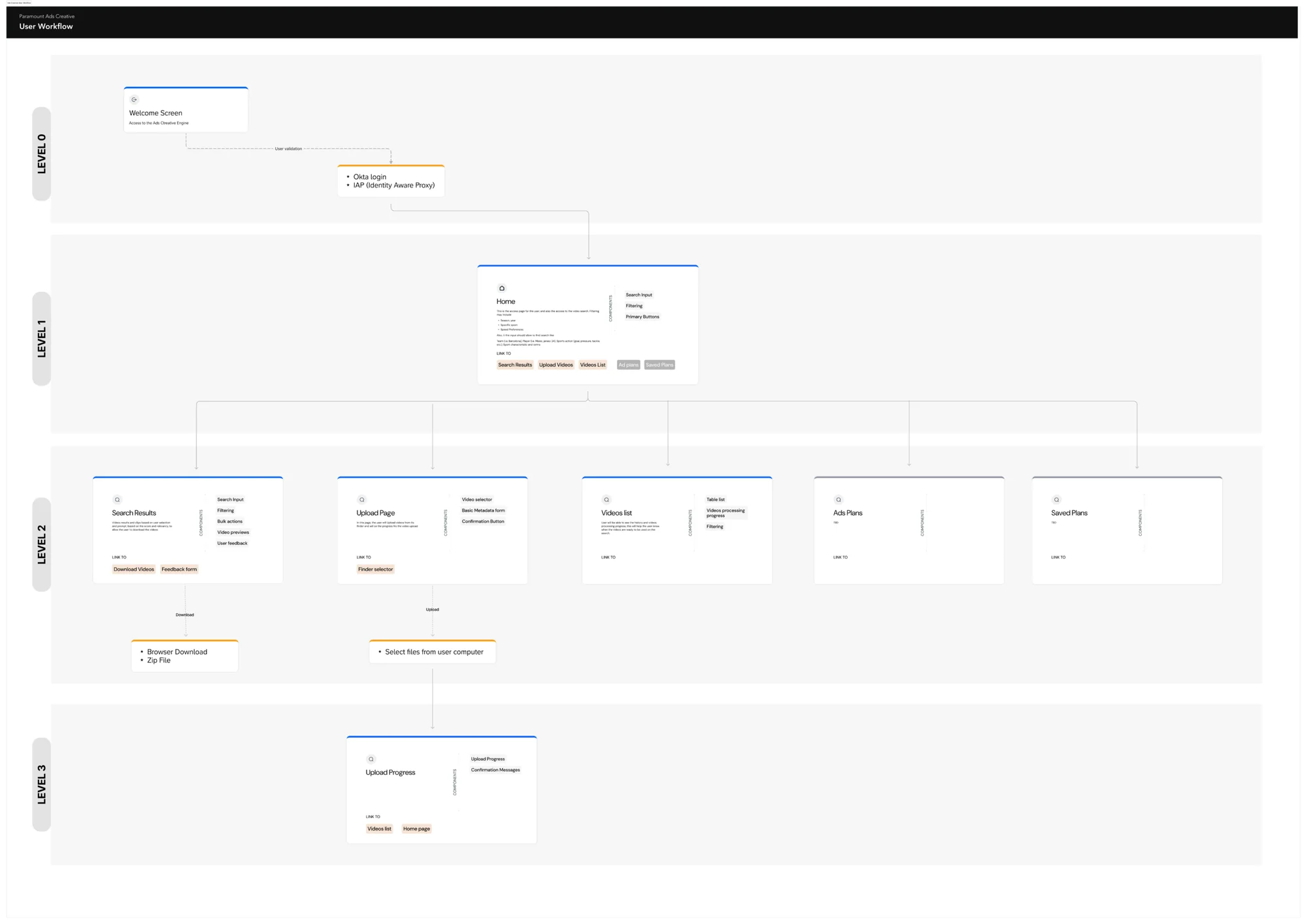Select the LEVEL 0 lane label
This screenshot has width=1307, height=924.
coord(42,154)
